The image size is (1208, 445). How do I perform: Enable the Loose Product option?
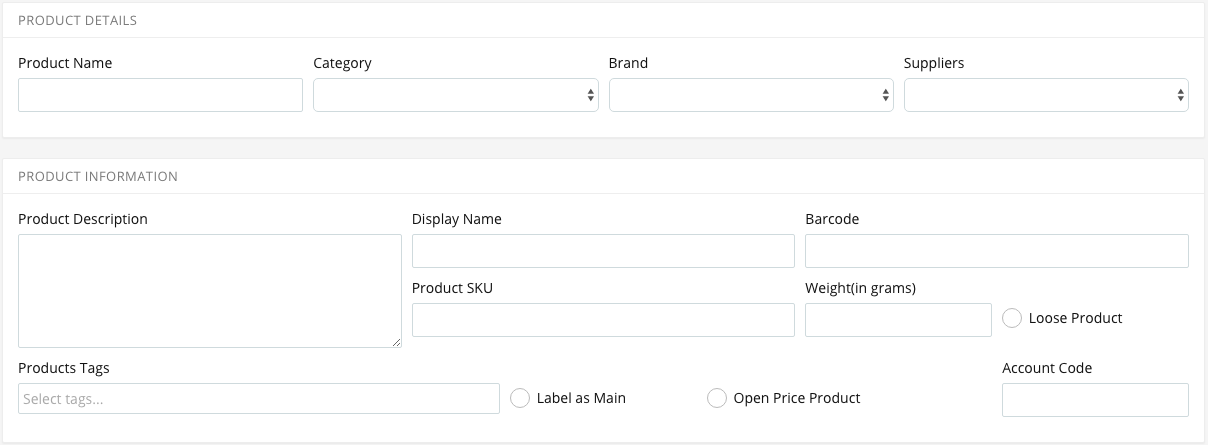pos(1012,318)
